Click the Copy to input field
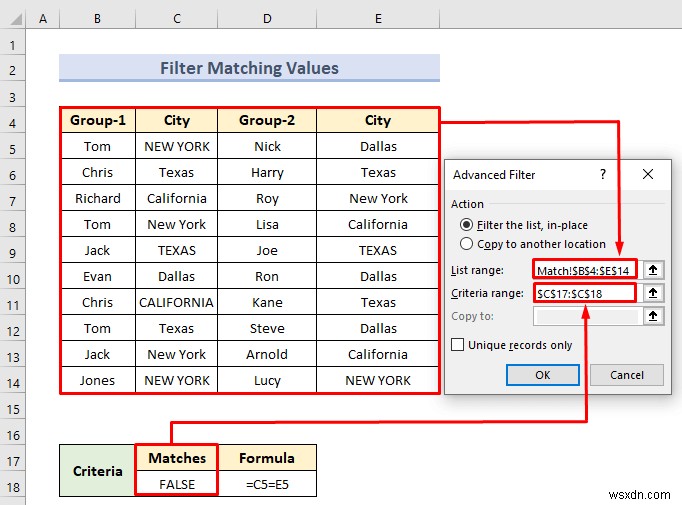Viewport: 682px width, 505px height. tap(587, 316)
